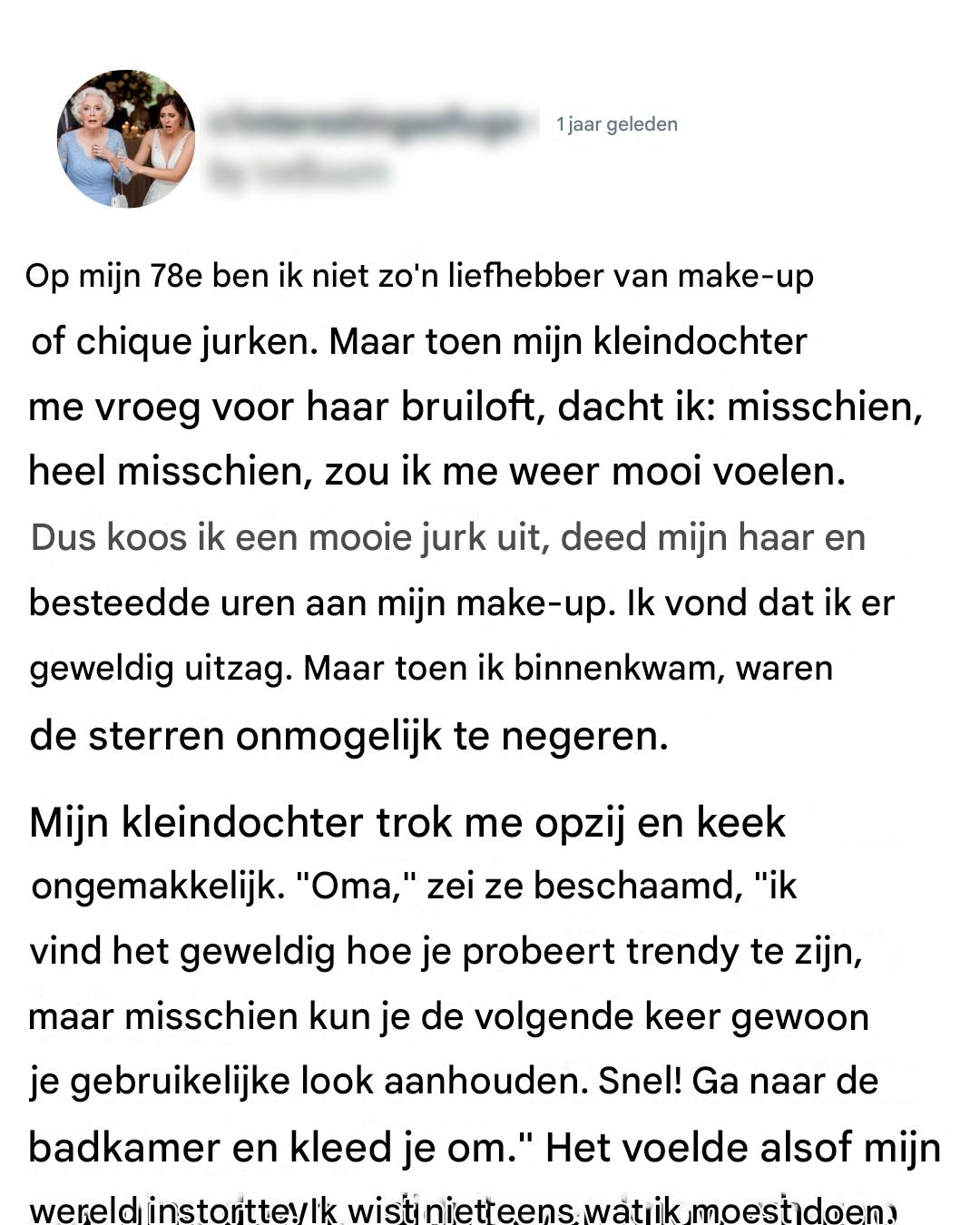Click the blurred subtitle under the username
Screen dimensions: 980x1225
(x=298, y=171)
